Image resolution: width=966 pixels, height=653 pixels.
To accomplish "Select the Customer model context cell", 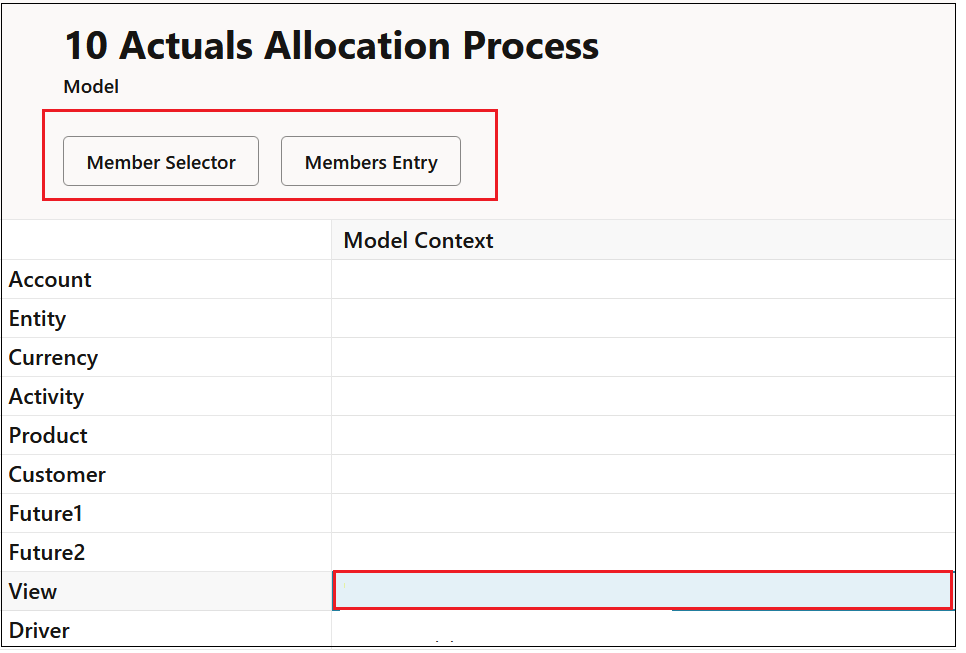I will [643, 474].
